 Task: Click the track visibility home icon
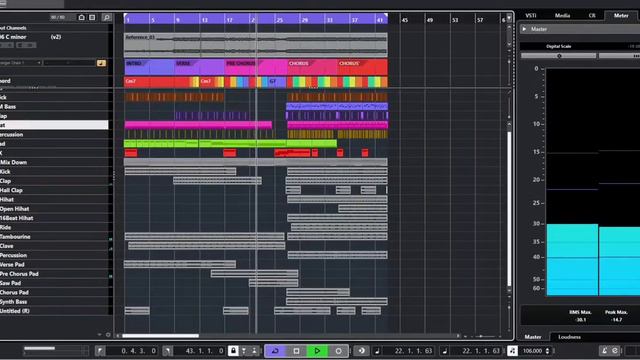[x=81, y=17]
